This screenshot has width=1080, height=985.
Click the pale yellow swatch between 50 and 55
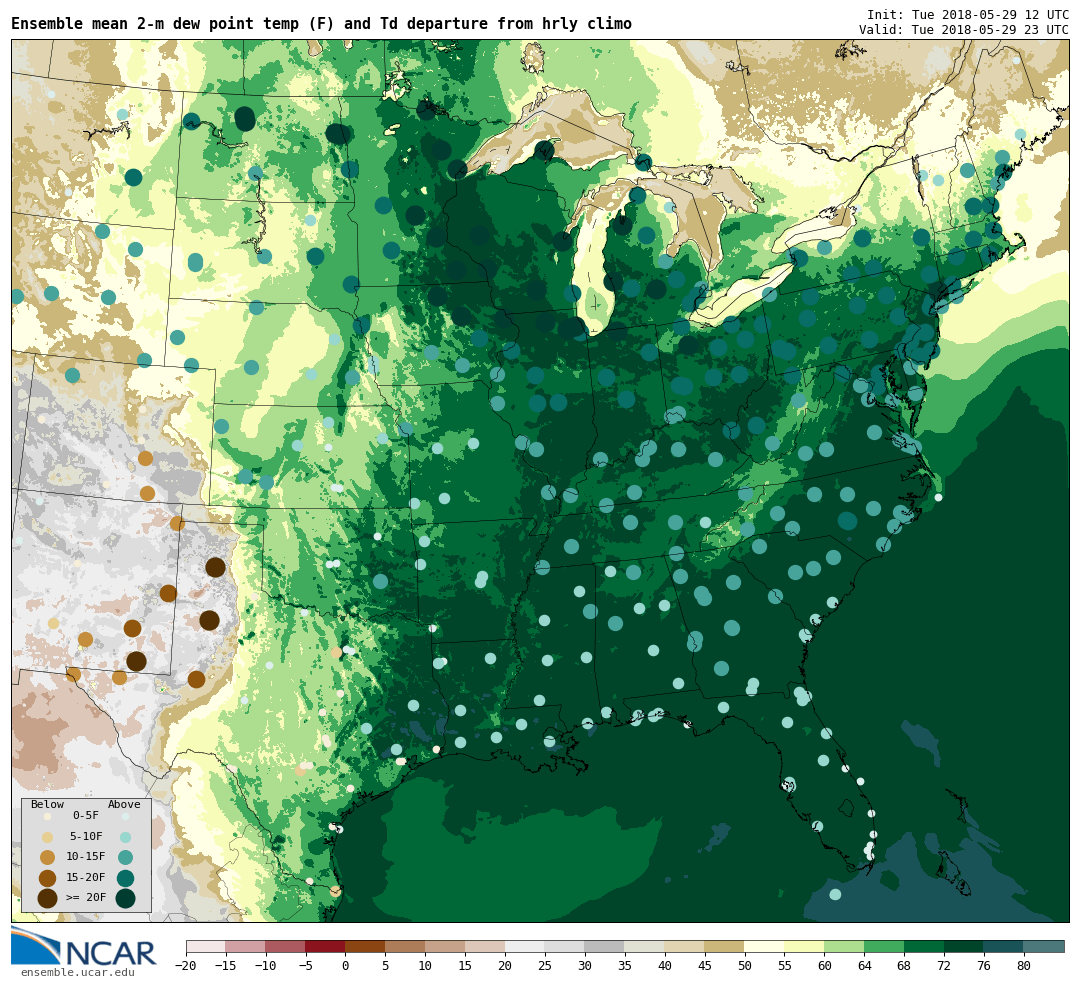[765, 946]
